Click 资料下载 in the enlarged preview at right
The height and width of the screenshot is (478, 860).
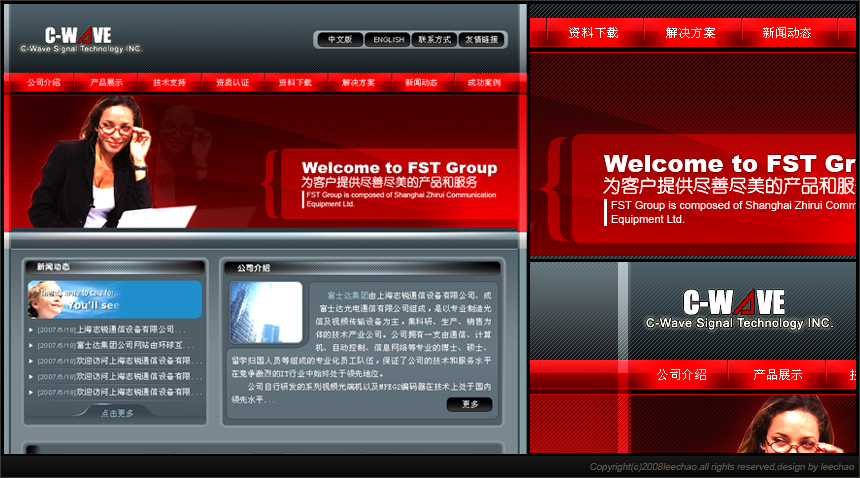(593, 33)
